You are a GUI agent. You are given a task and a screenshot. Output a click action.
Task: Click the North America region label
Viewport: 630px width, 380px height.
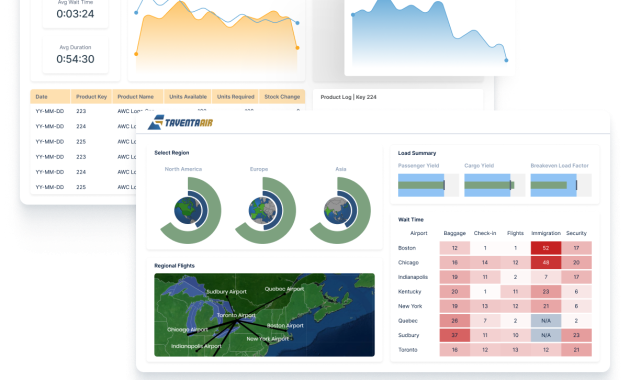tap(183, 169)
